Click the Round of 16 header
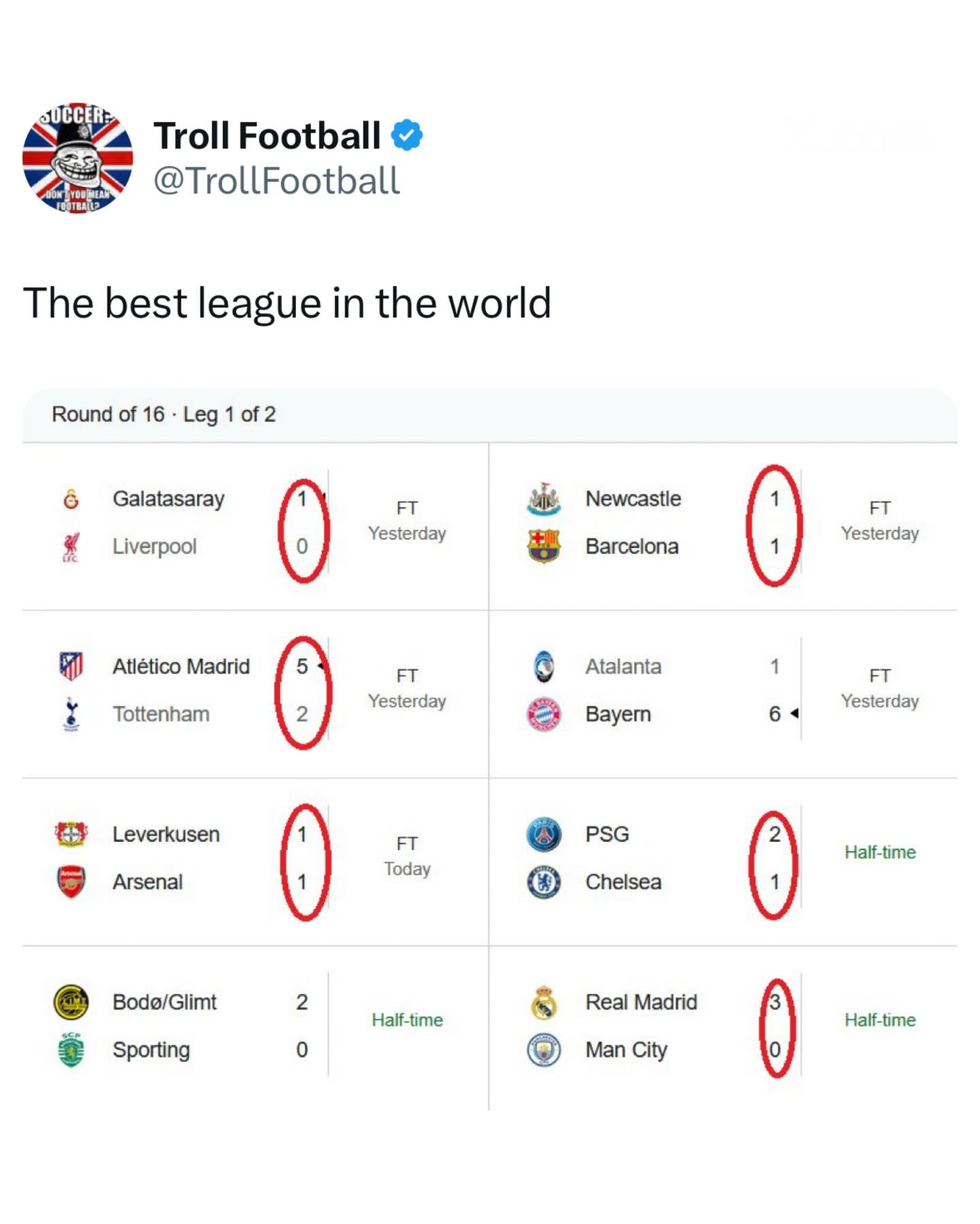Image resolution: width=980 pixels, height=1224 pixels. [163, 415]
